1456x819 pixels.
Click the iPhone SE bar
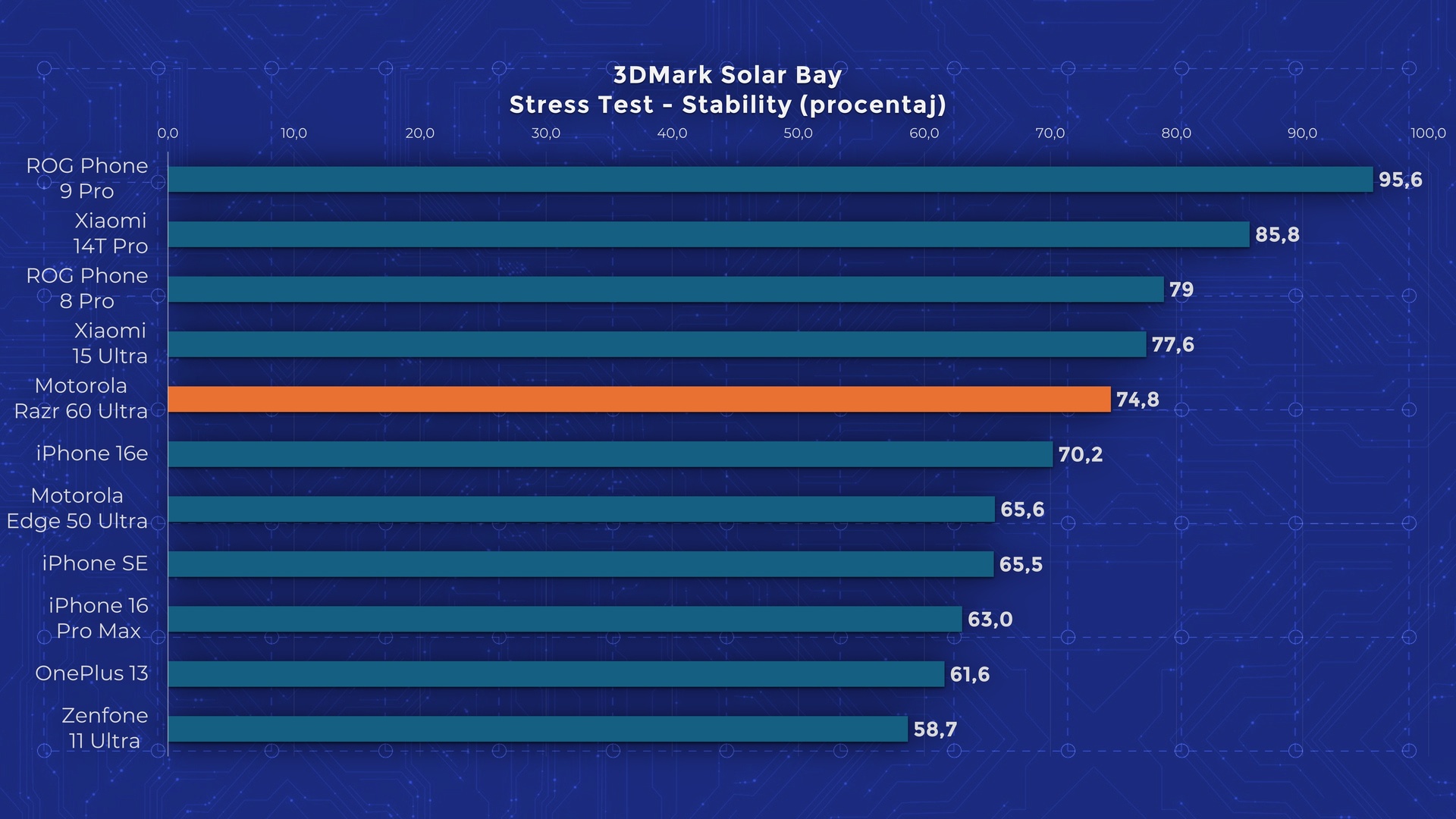click(x=580, y=564)
